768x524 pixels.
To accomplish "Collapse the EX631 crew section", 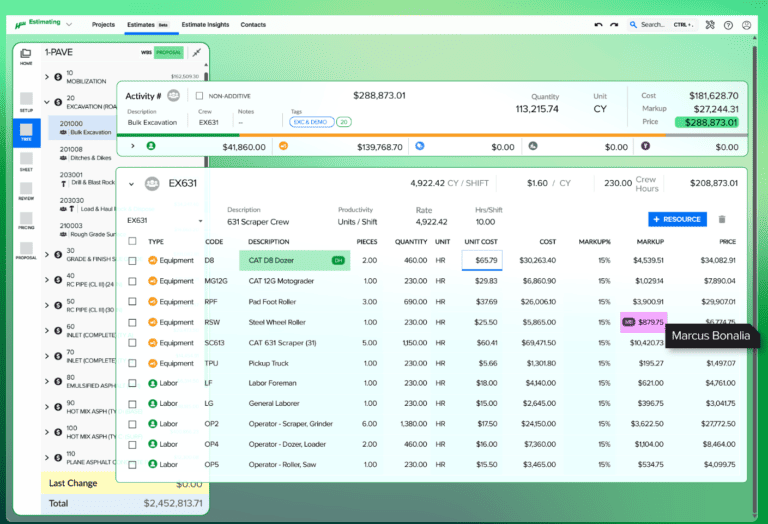I will (132, 184).
